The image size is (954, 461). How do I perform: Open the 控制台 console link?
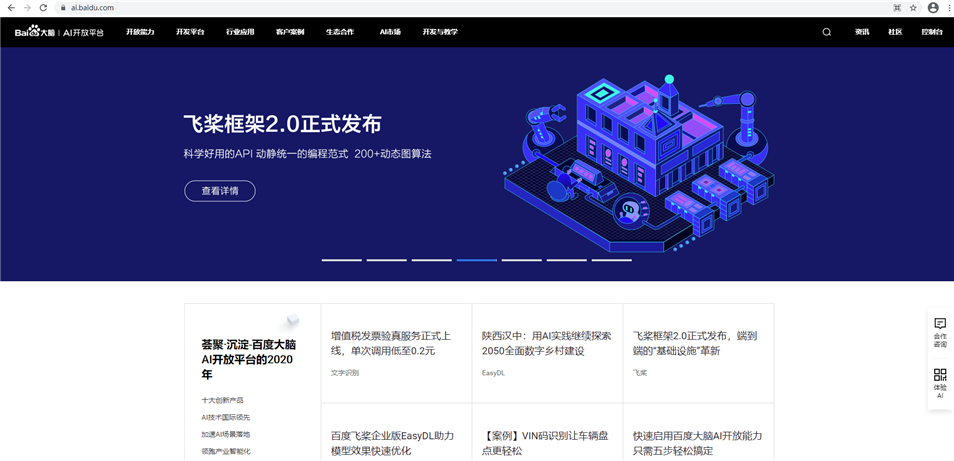(931, 32)
